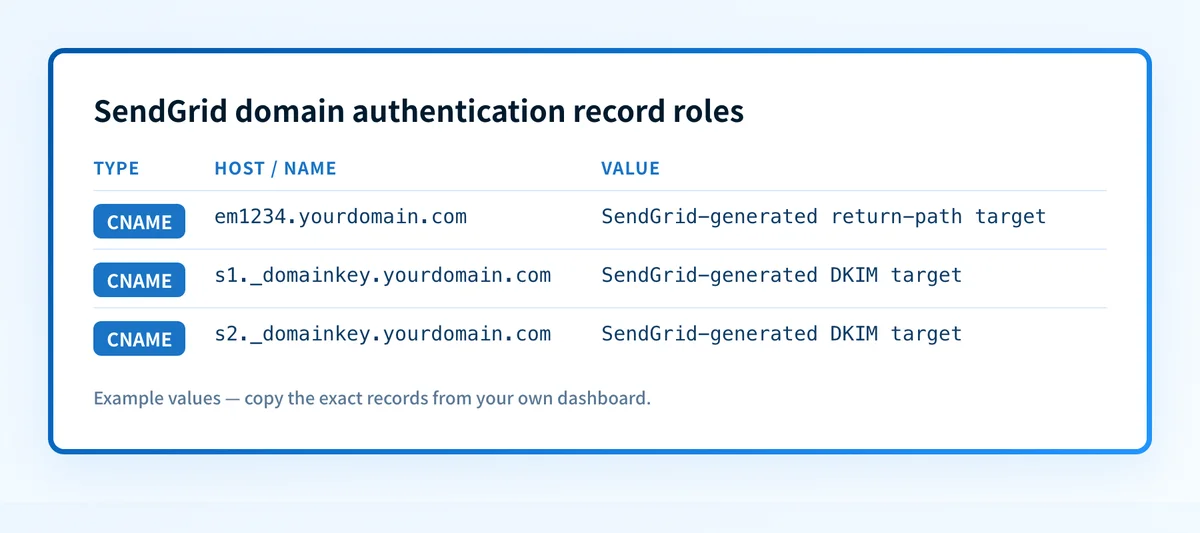The width and height of the screenshot is (1200, 533).
Task: Click the CNAME badge in the s1._domainkey row
Action: tap(139, 280)
